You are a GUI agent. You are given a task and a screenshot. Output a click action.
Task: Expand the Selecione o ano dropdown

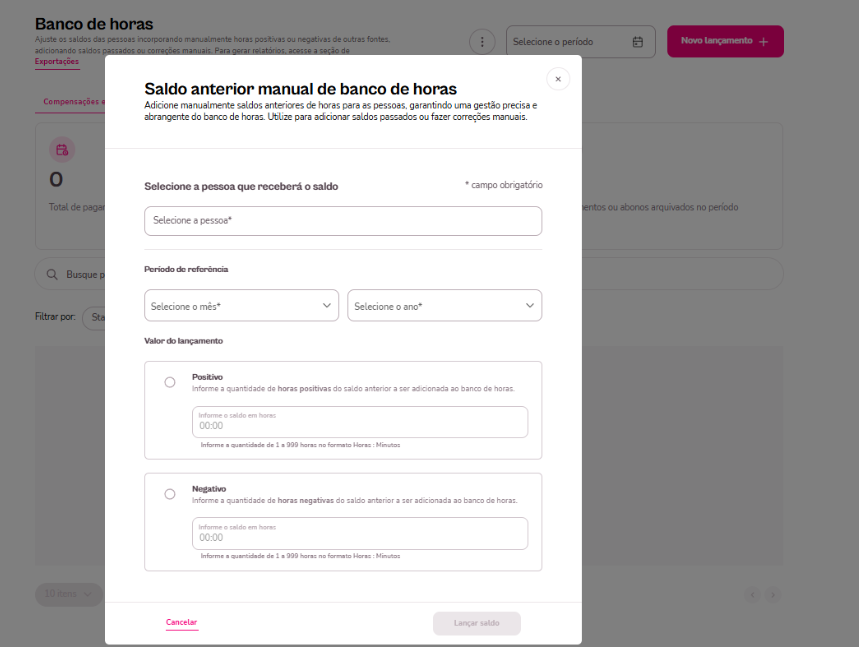pos(444,306)
